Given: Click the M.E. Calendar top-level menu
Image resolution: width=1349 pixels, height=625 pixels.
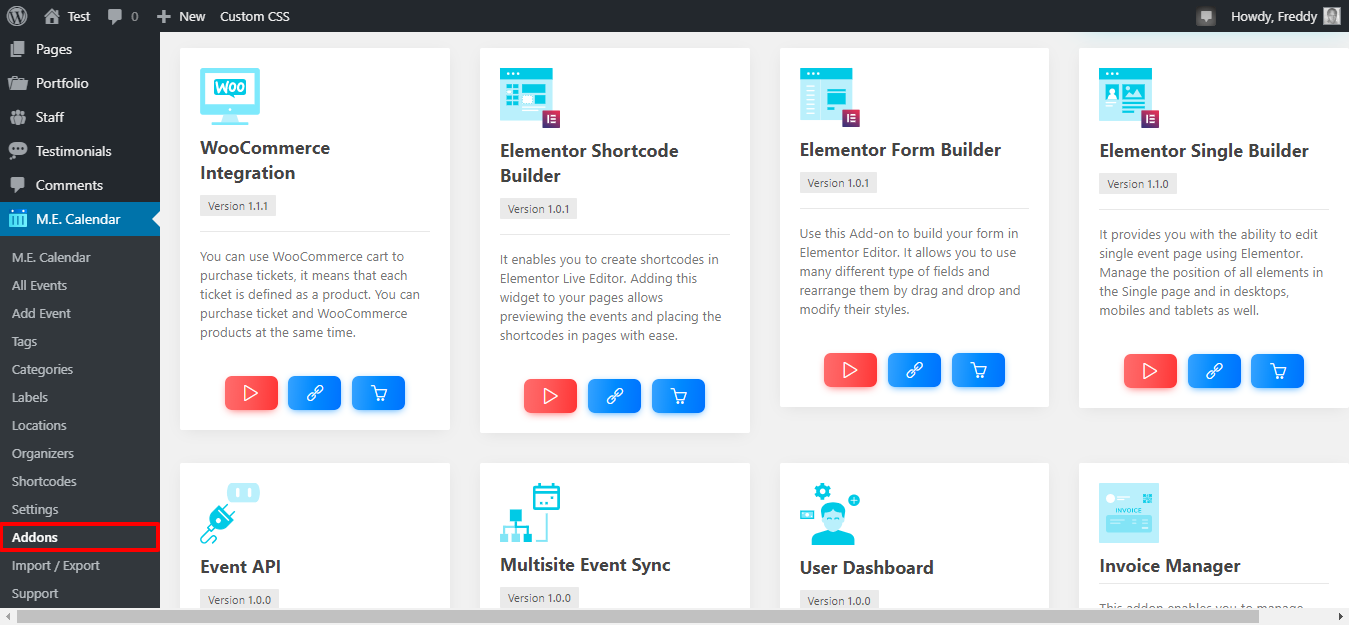Looking at the screenshot, I should (80, 219).
